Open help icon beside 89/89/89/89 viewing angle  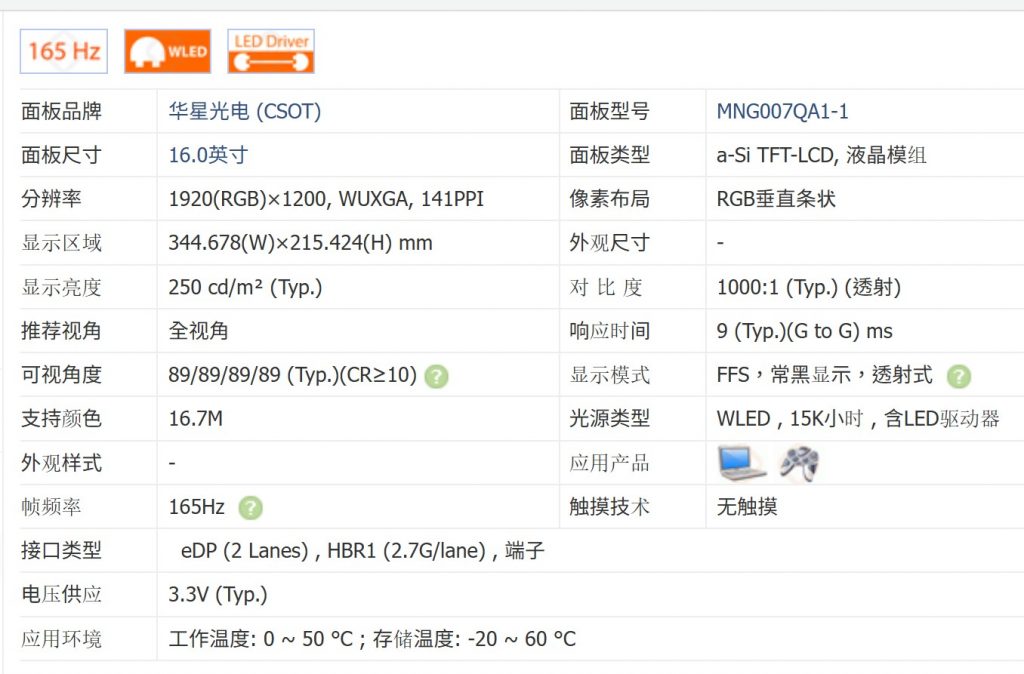(x=436, y=376)
